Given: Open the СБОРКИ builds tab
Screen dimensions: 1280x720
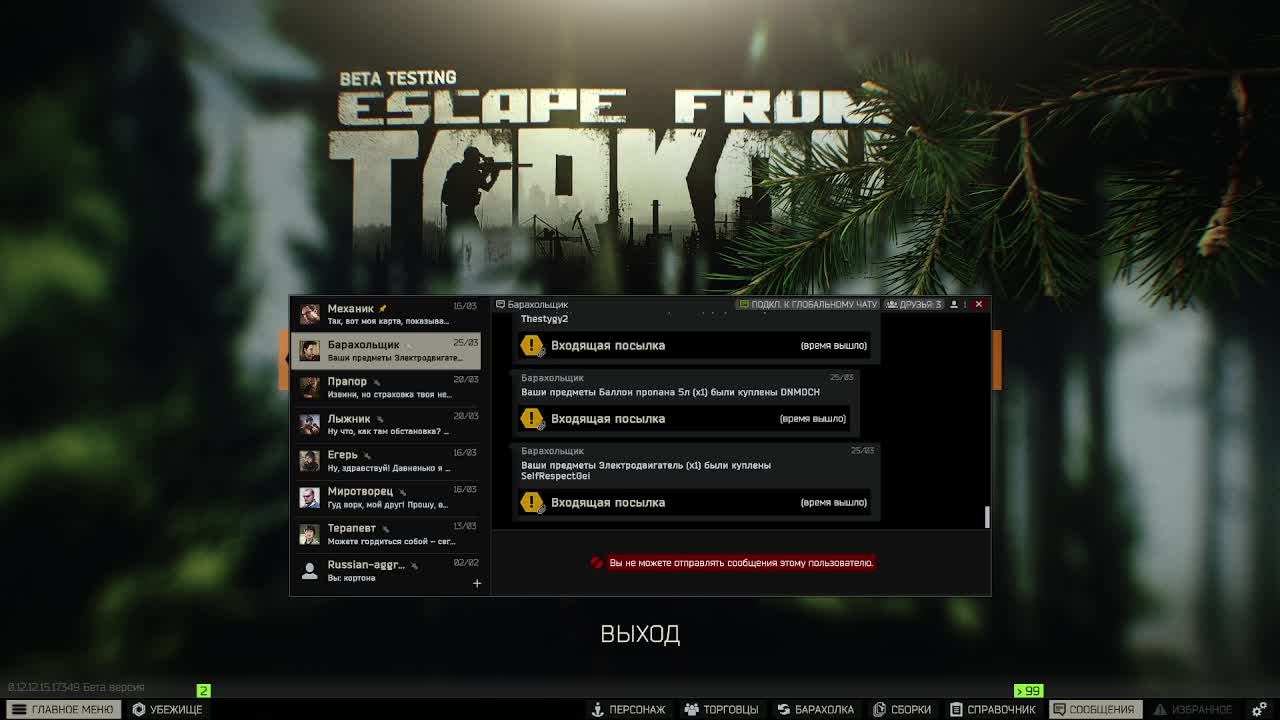Looking at the screenshot, I should [902, 709].
